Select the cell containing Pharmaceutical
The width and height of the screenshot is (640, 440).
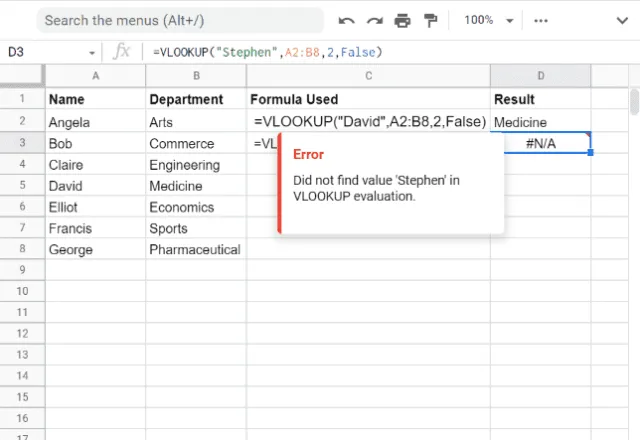[196, 249]
